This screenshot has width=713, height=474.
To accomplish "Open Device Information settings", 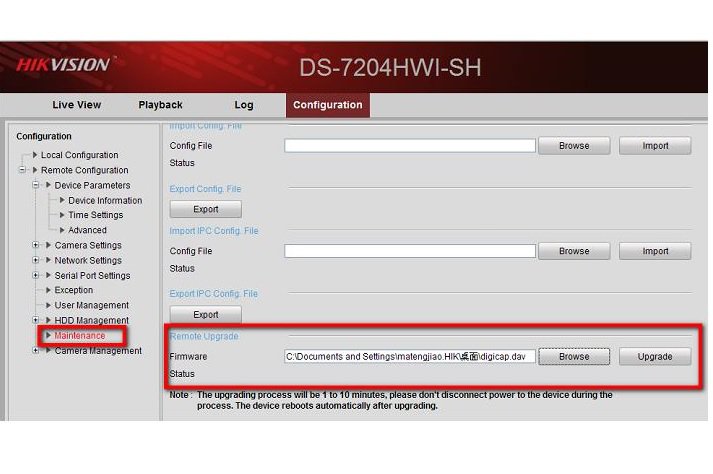I will click(x=105, y=200).
